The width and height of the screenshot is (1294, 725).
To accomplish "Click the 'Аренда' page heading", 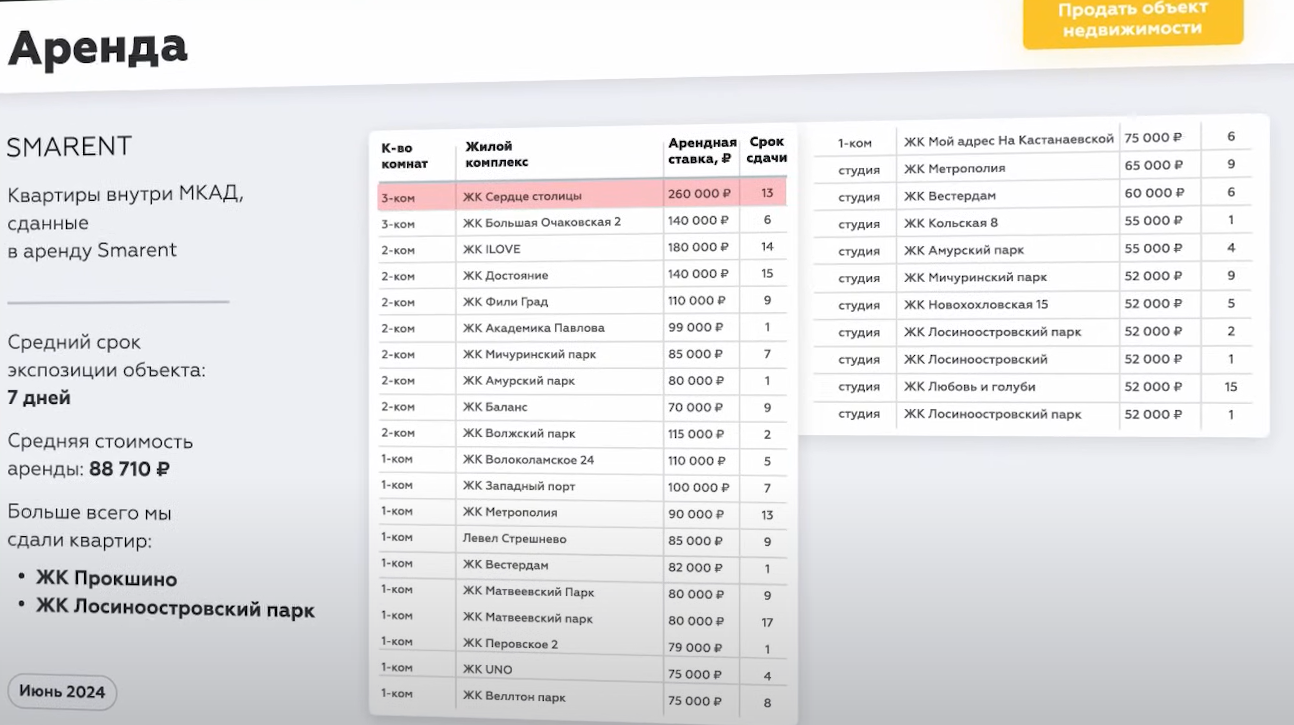I will click(98, 47).
